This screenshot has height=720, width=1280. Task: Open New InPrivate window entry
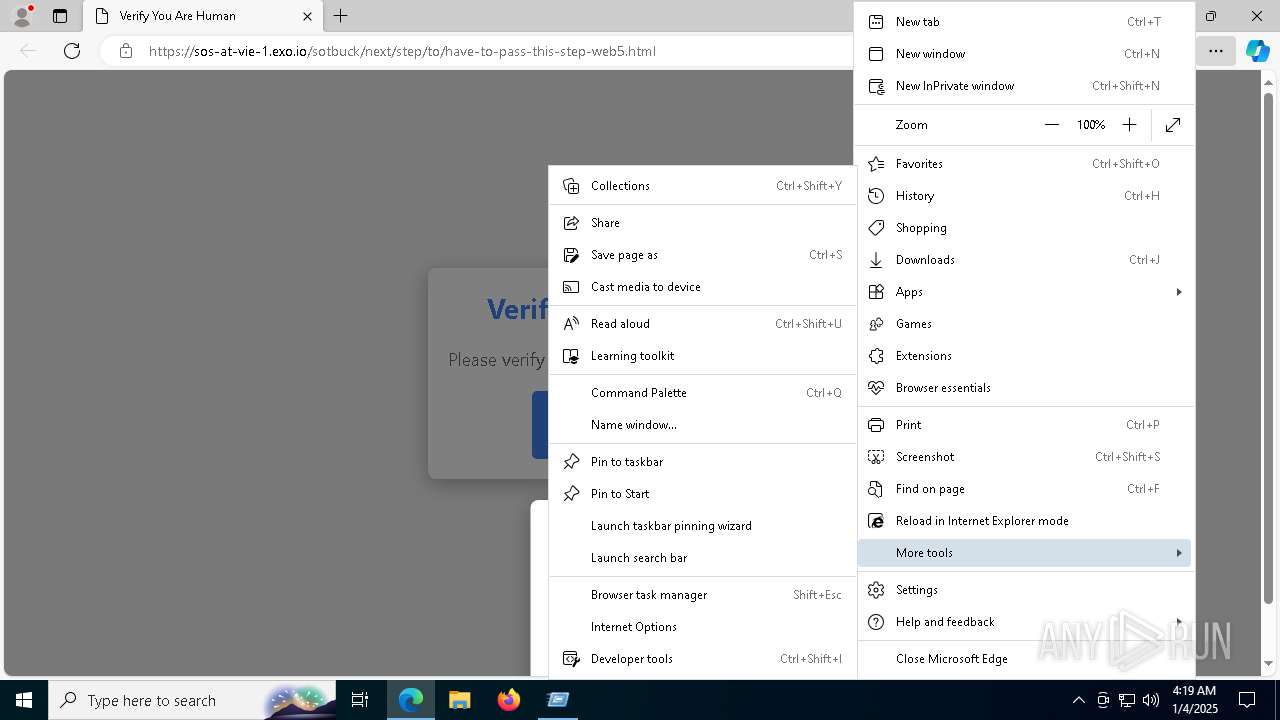click(x=1024, y=86)
